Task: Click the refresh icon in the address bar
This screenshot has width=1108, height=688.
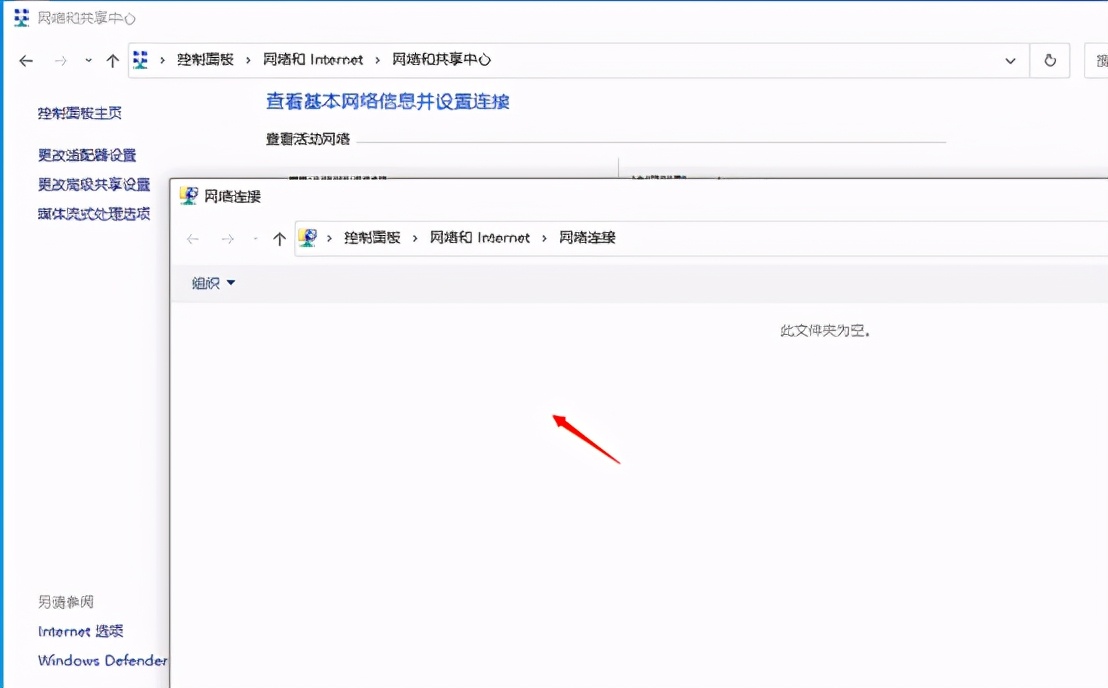Action: (x=1049, y=60)
